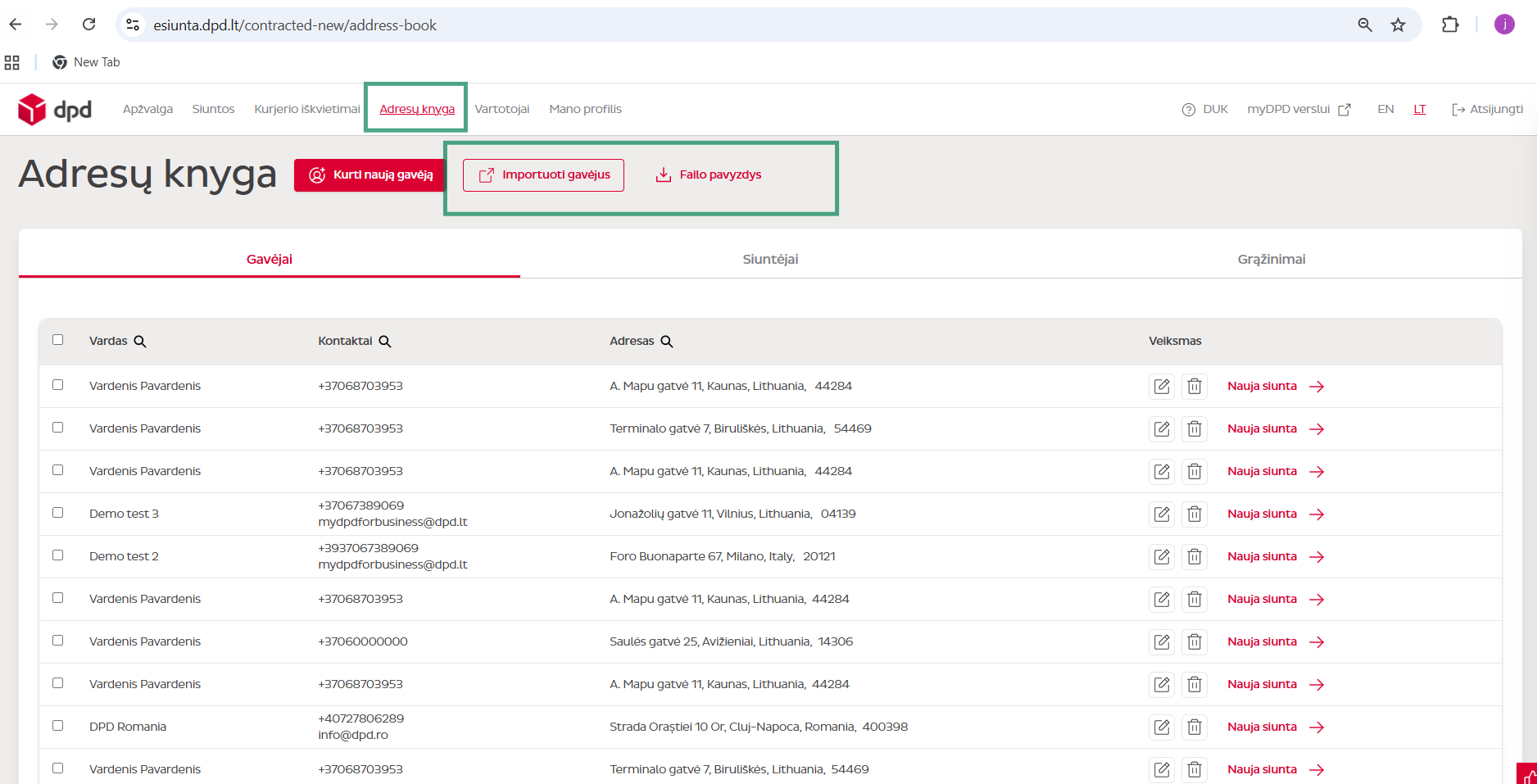Click the arrow next to DPD Romania Nauja siunta
The height and width of the screenshot is (784, 1537).
point(1317,727)
